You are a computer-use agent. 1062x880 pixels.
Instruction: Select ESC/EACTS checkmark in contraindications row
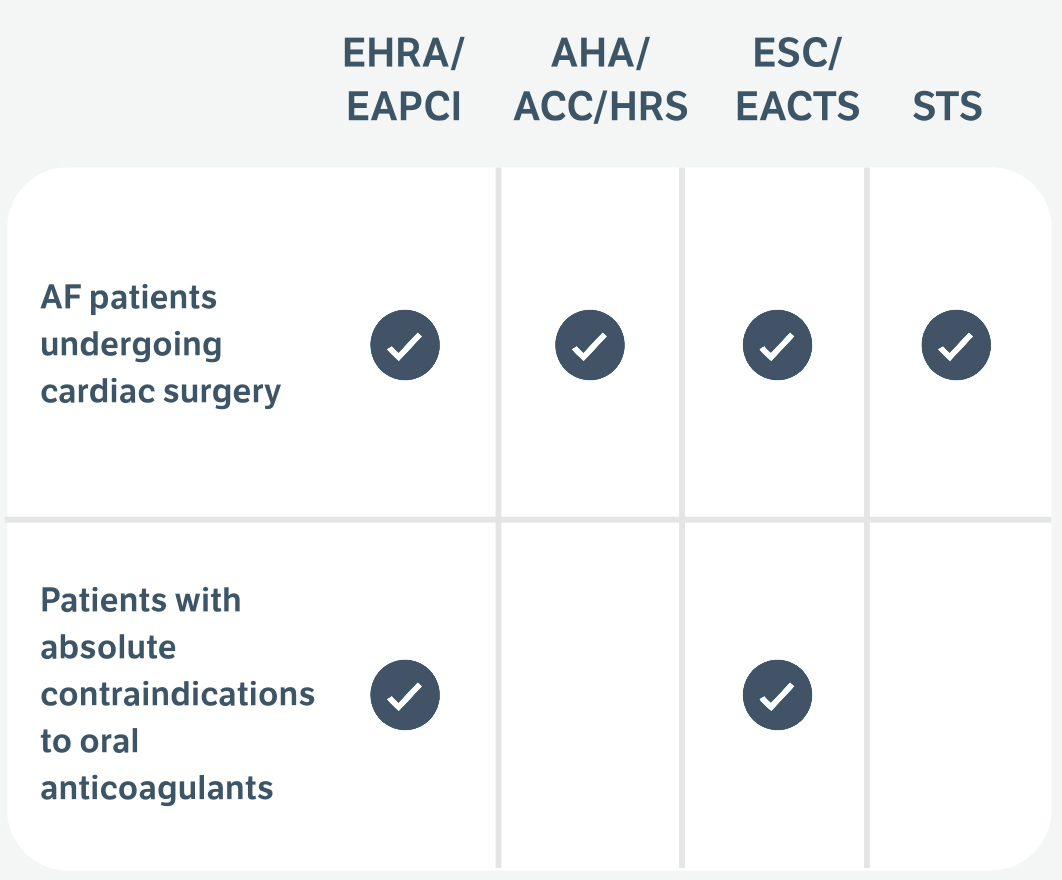tap(778, 695)
